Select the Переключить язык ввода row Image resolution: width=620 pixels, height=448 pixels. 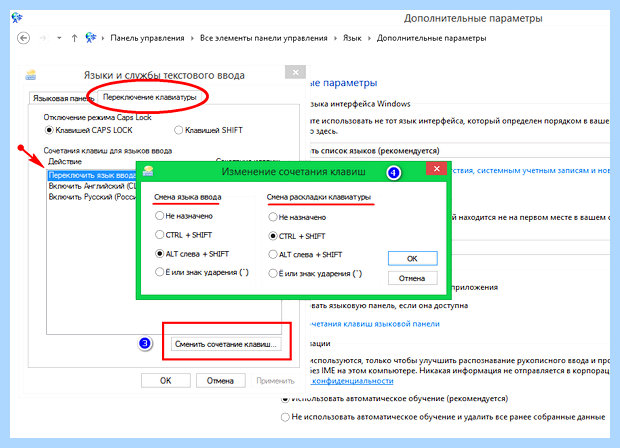(92, 175)
